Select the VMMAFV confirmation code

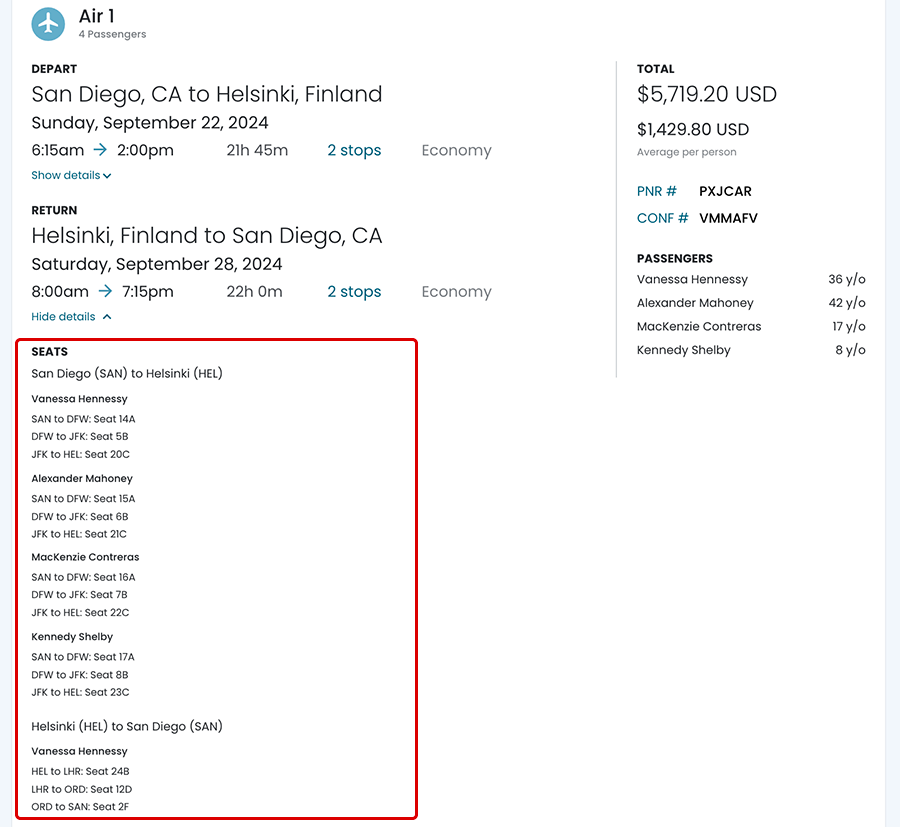728,218
